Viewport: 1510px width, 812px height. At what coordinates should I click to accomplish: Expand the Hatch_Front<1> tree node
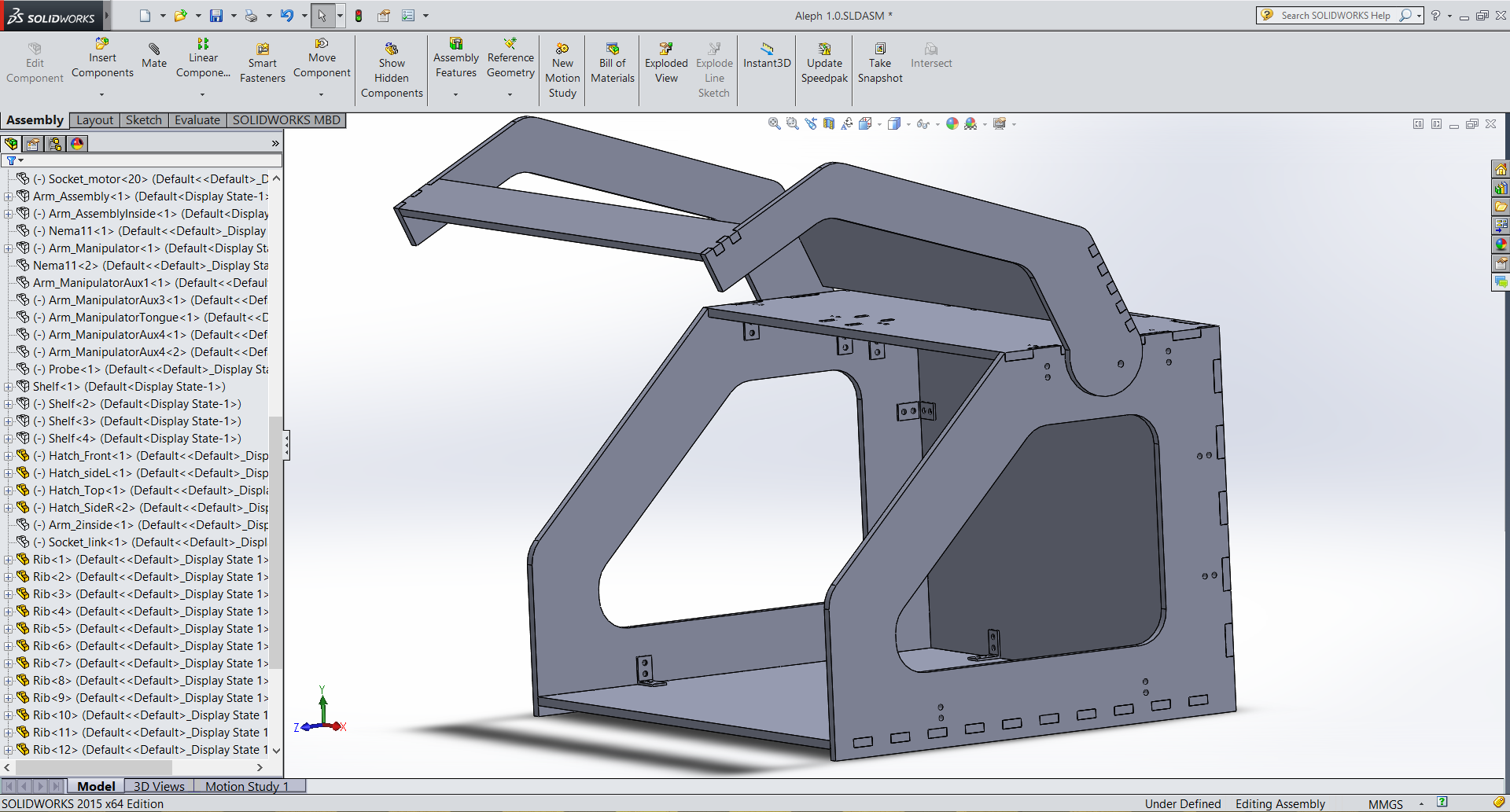pos(8,456)
